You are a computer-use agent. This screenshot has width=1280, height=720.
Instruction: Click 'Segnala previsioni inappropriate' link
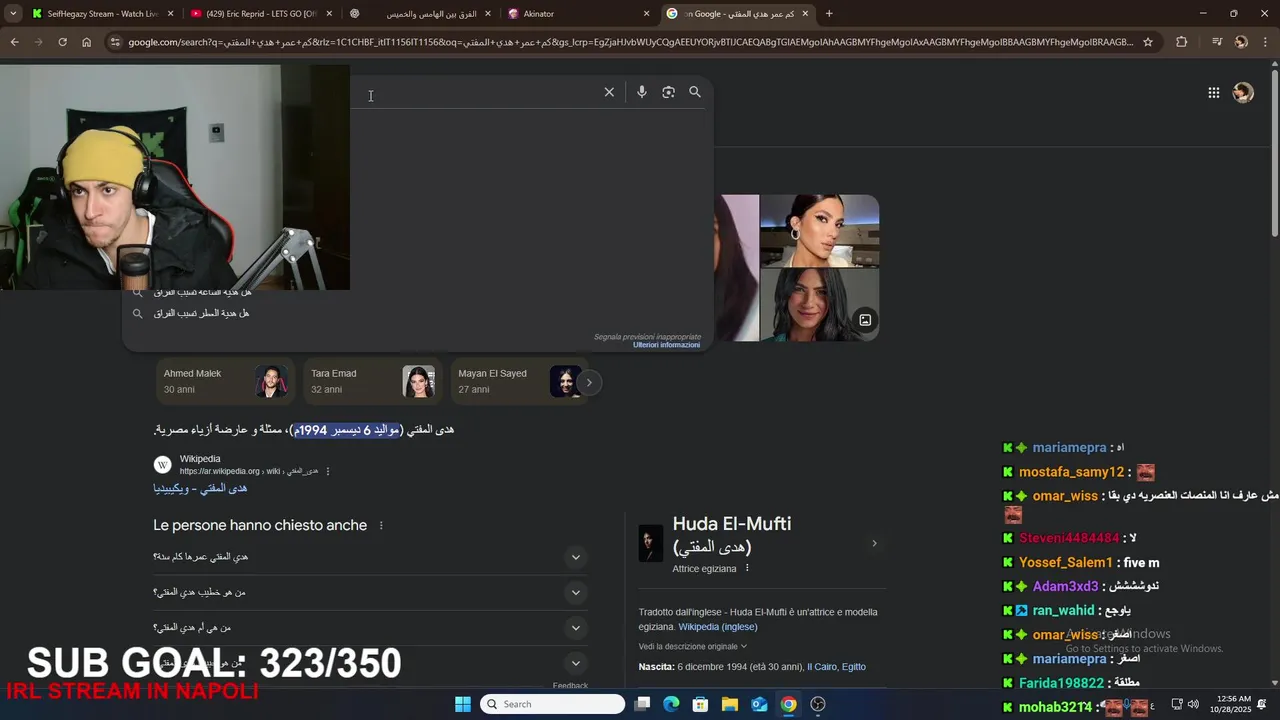(647, 337)
